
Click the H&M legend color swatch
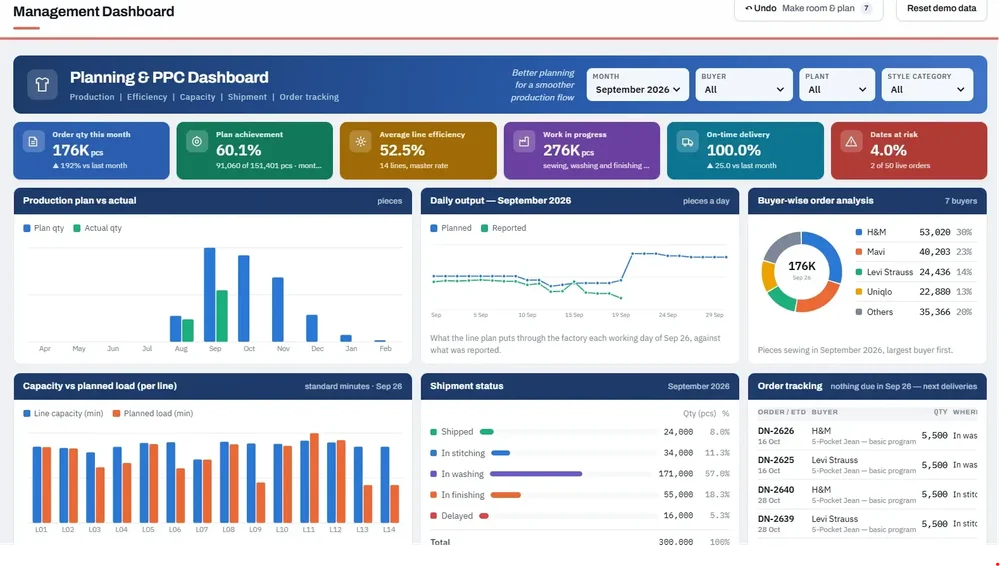pos(858,232)
